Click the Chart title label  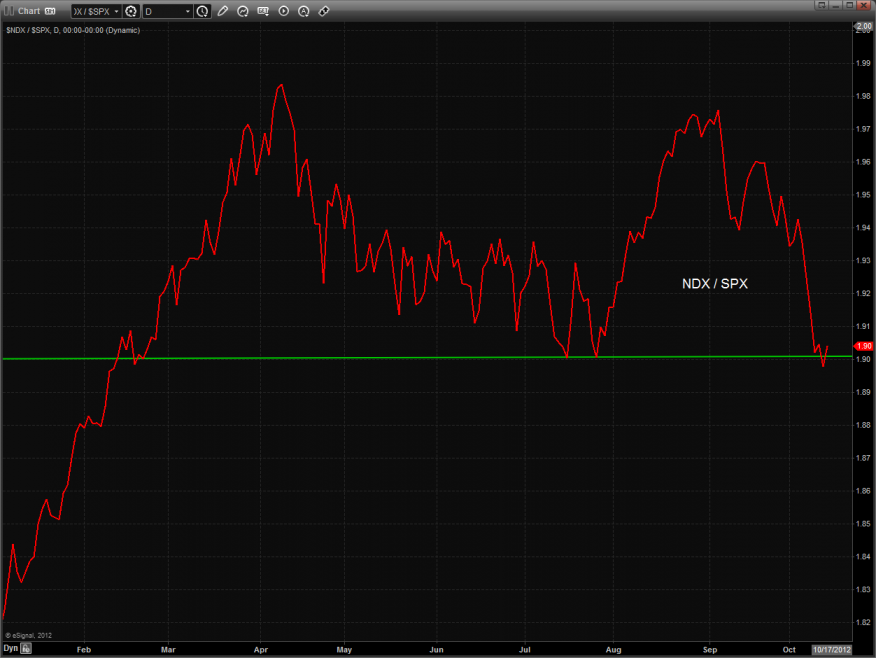29,11
